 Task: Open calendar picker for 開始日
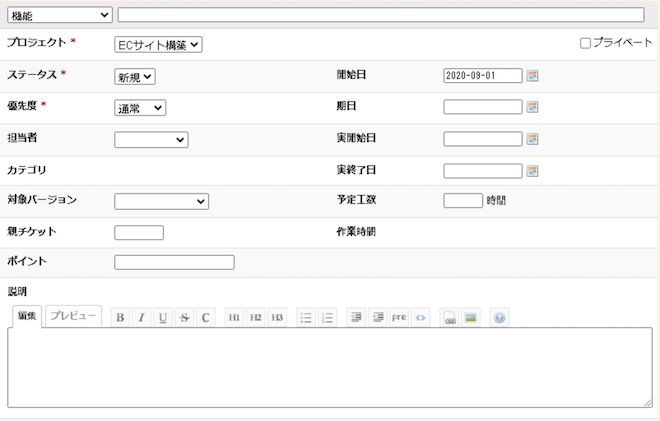(x=532, y=76)
